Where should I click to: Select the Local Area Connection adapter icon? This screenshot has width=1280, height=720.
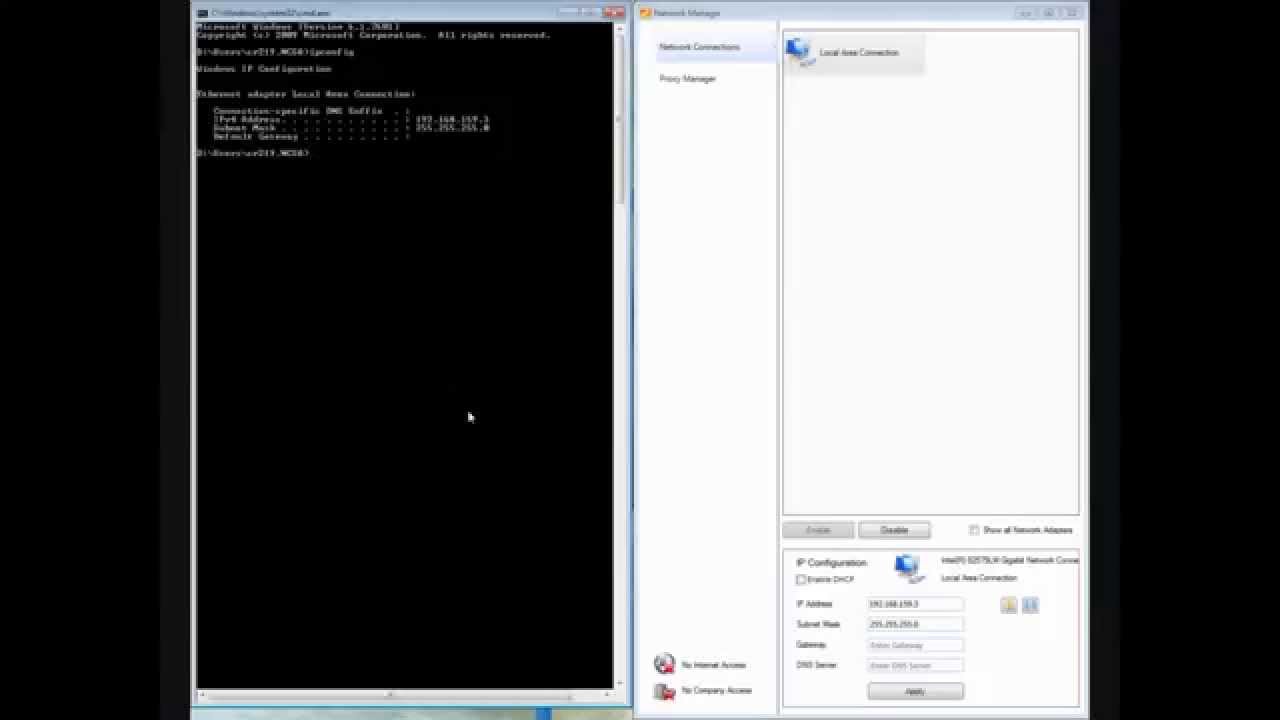tap(799, 52)
